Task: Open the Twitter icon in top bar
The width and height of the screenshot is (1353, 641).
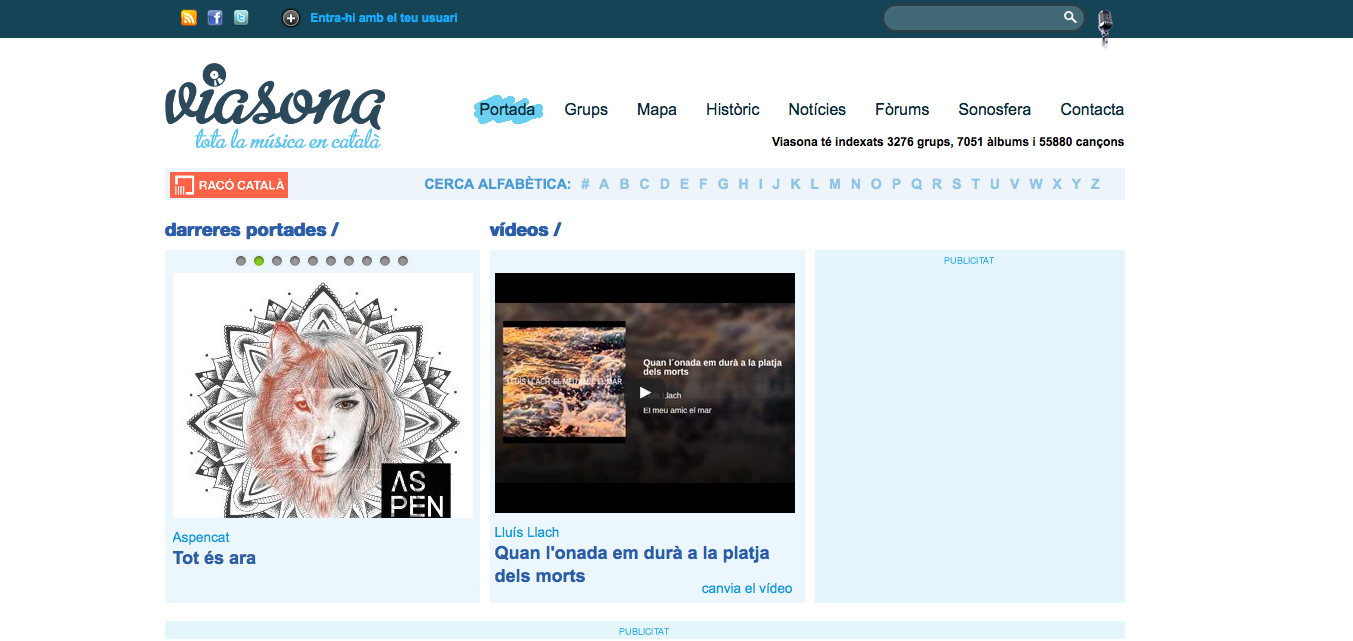Action: 241,18
